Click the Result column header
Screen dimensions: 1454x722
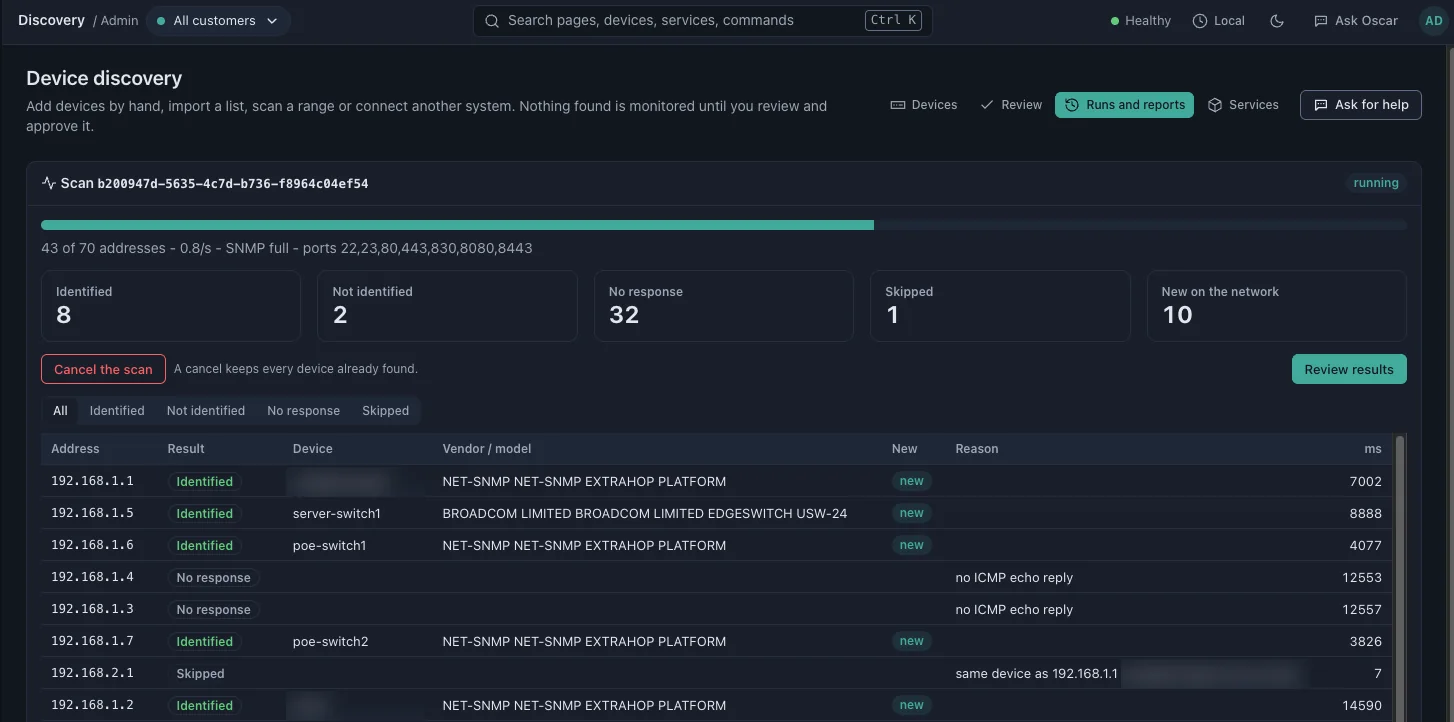tap(186, 449)
